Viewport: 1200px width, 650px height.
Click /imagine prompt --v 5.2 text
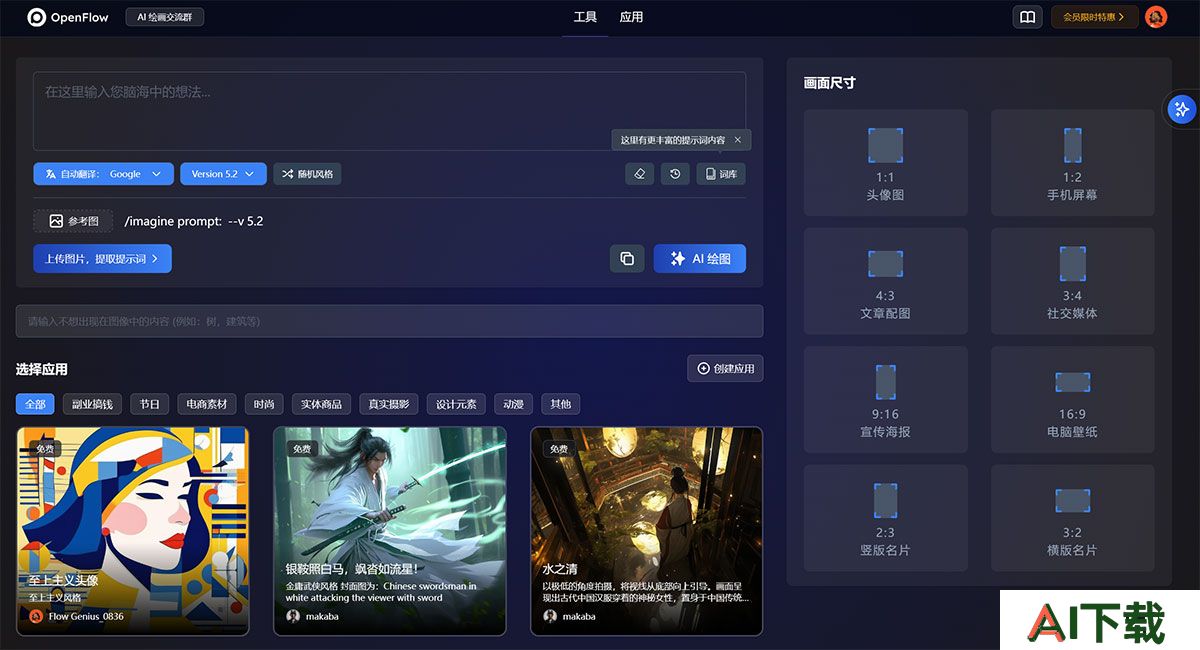[x=194, y=221]
